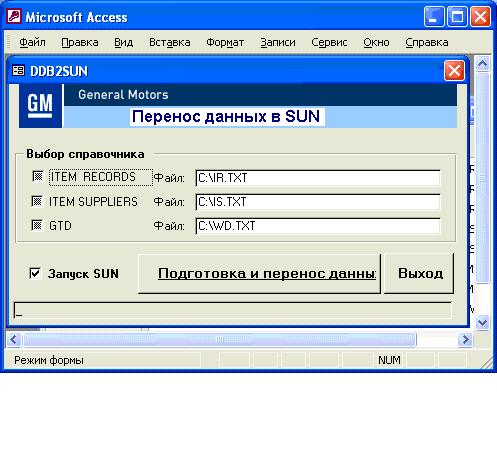This screenshot has height=466, width=497.
Task: Minimize the Microsoft Access window
Action: pos(434,16)
